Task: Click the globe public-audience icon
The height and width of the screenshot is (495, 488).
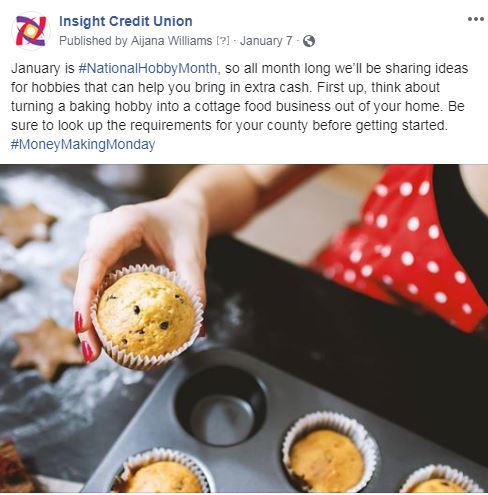Action: (309, 41)
